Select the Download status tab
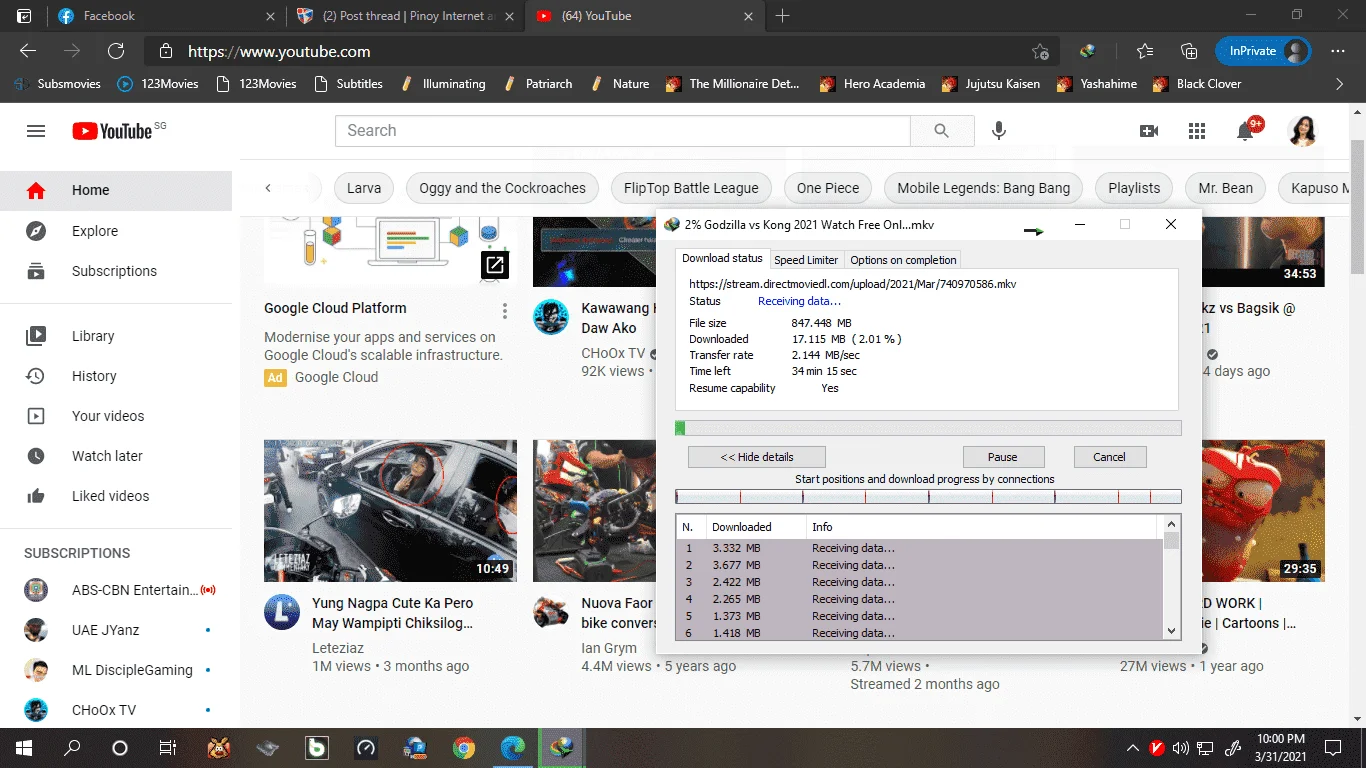1366x768 pixels. (x=722, y=258)
